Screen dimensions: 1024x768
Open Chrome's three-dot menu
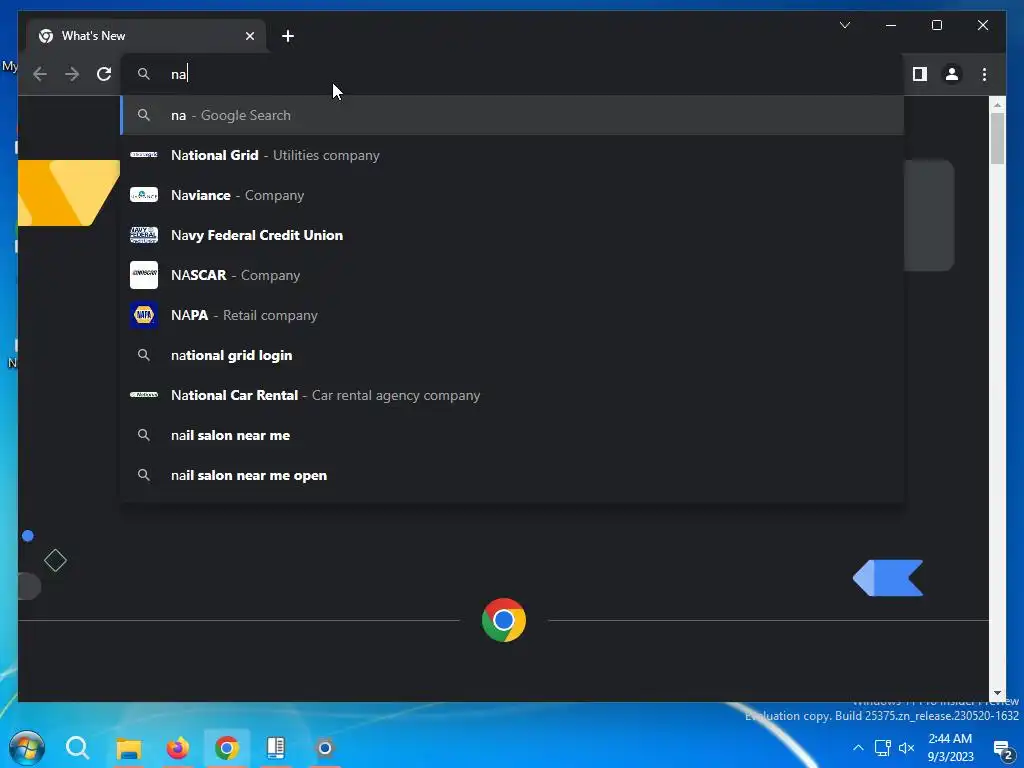click(x=984, y=74)
